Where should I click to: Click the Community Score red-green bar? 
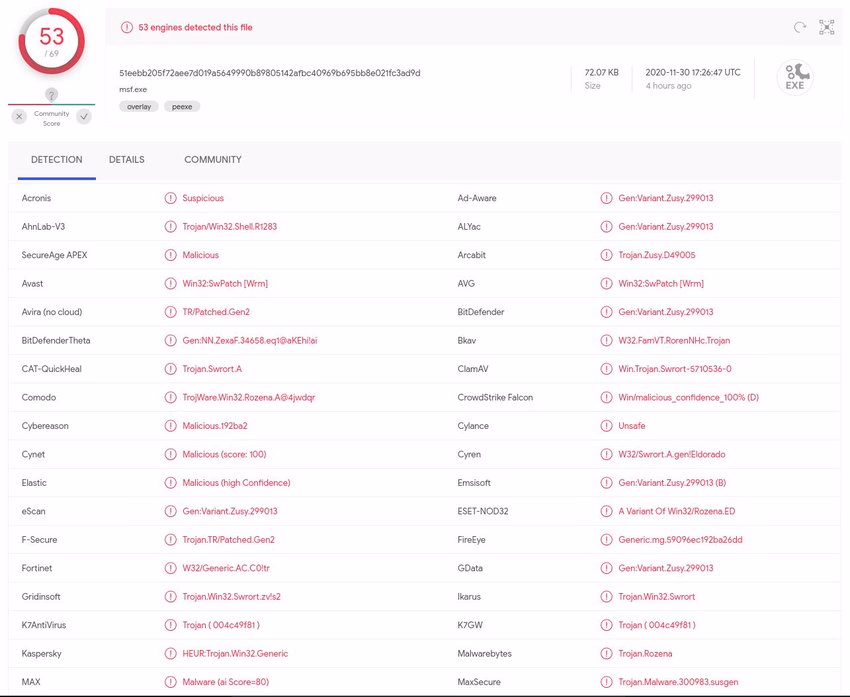(x=51, y=104)
